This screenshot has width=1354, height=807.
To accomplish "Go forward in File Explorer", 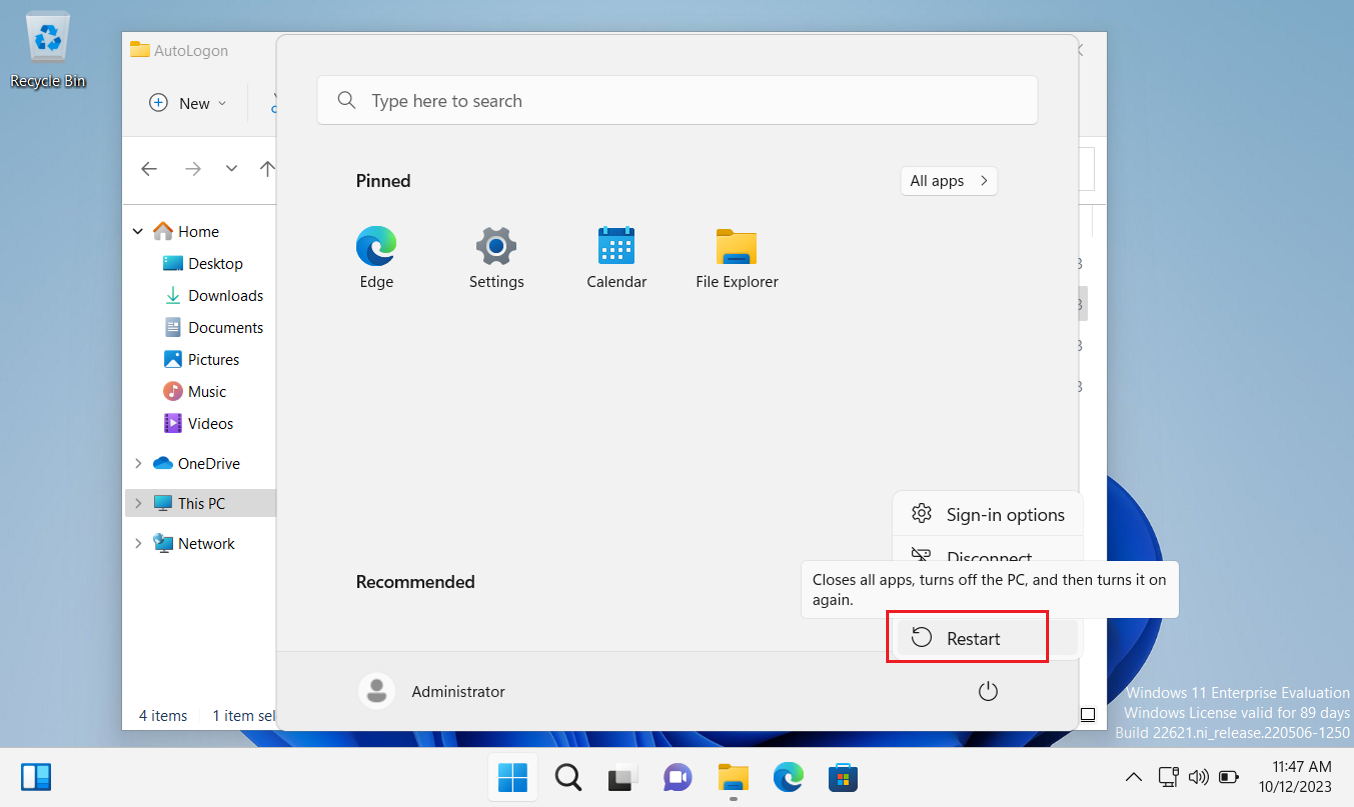I will tap(192, 169).
